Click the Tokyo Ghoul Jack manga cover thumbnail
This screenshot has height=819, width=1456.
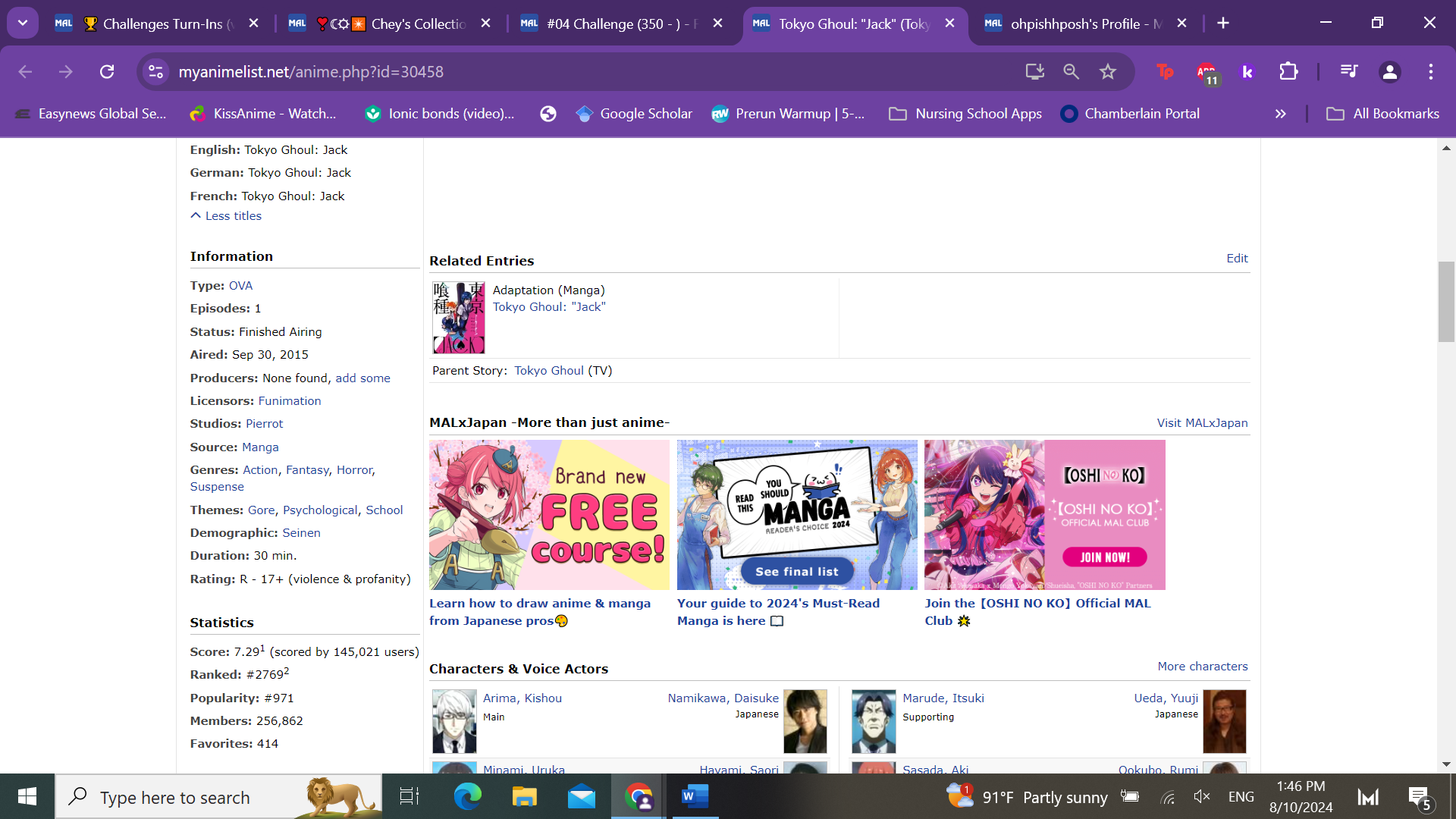click(x=458, y=317)
